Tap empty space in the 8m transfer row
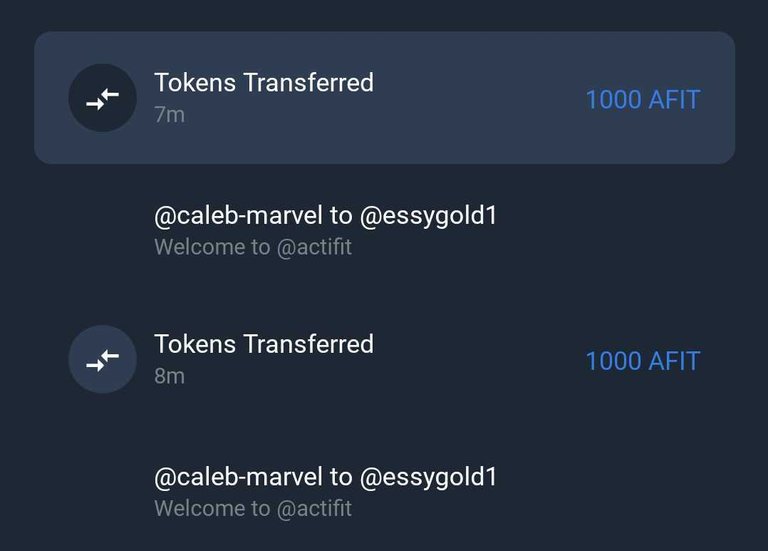Screen dimensions: 768x551 tap(480, 360)
